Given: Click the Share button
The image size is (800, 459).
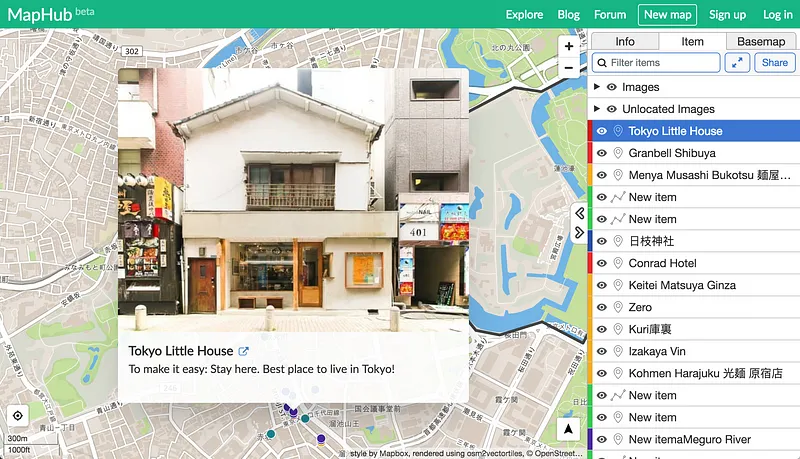Looking at the screenshot, I should (x=773, y=62).
